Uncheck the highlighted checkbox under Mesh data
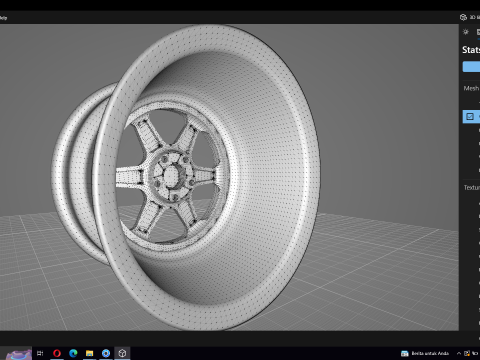 [470, 116]
